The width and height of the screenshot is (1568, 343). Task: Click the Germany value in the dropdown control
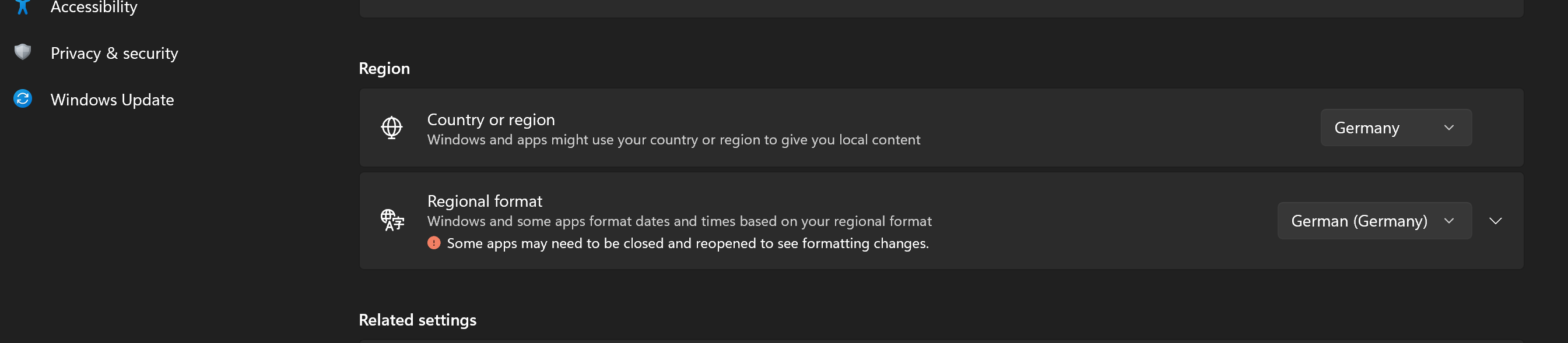1366,128
